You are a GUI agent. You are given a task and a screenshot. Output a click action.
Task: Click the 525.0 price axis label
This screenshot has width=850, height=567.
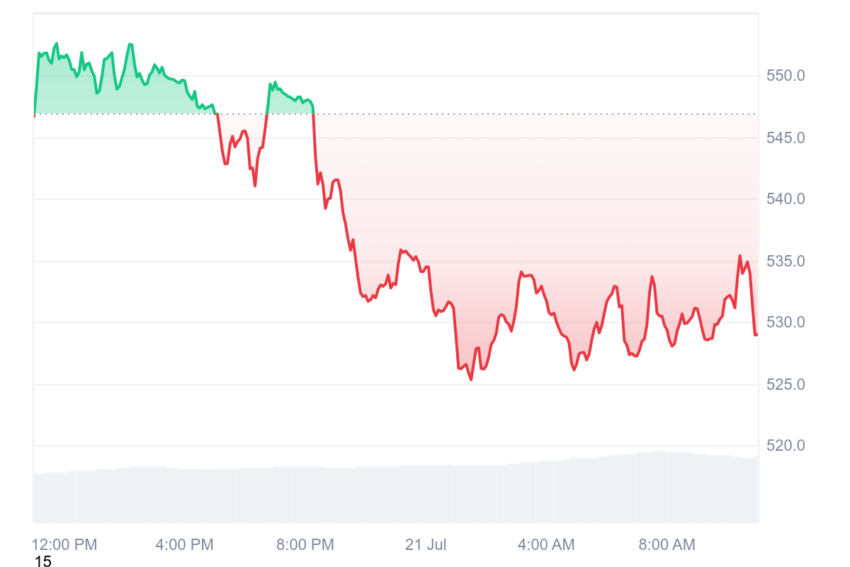pos(785,384)
